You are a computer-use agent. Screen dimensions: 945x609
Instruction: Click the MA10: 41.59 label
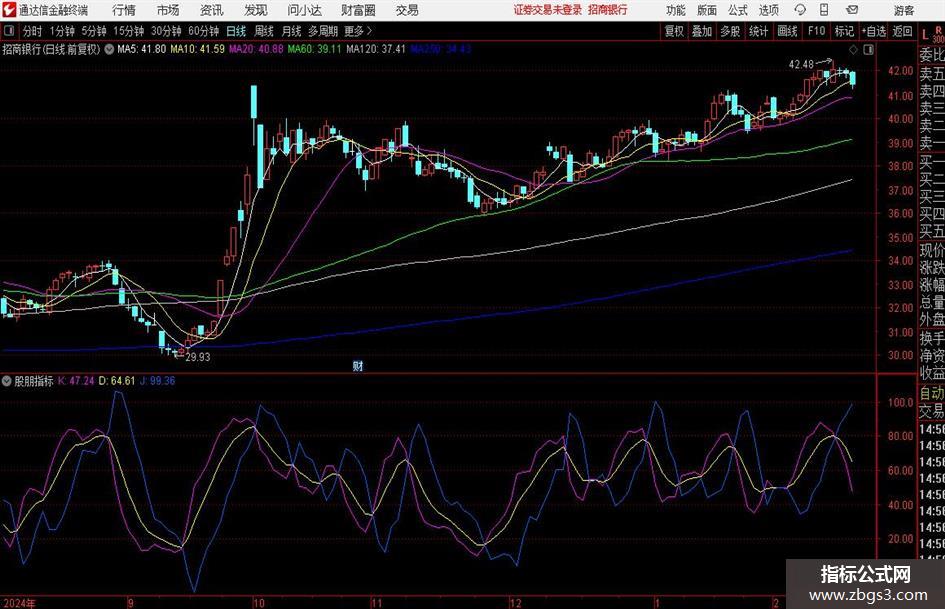click(197, 49)
